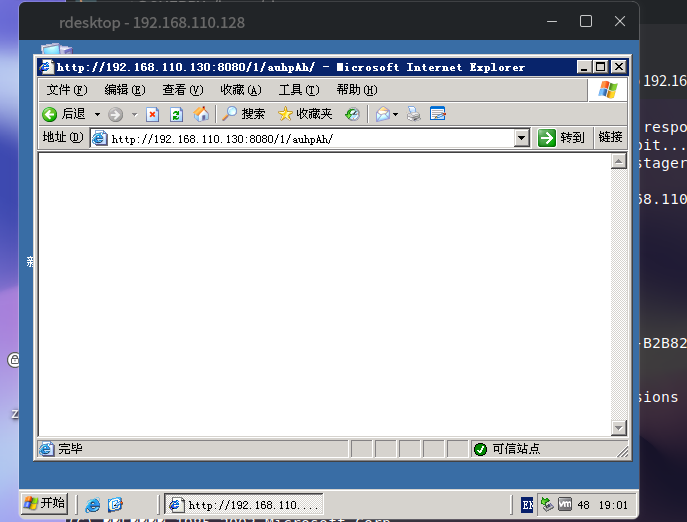The height and width of the screenshot is (522, 687).
Task: Expand the Mail icon dropdown arrow
Action: click(396, 115)
